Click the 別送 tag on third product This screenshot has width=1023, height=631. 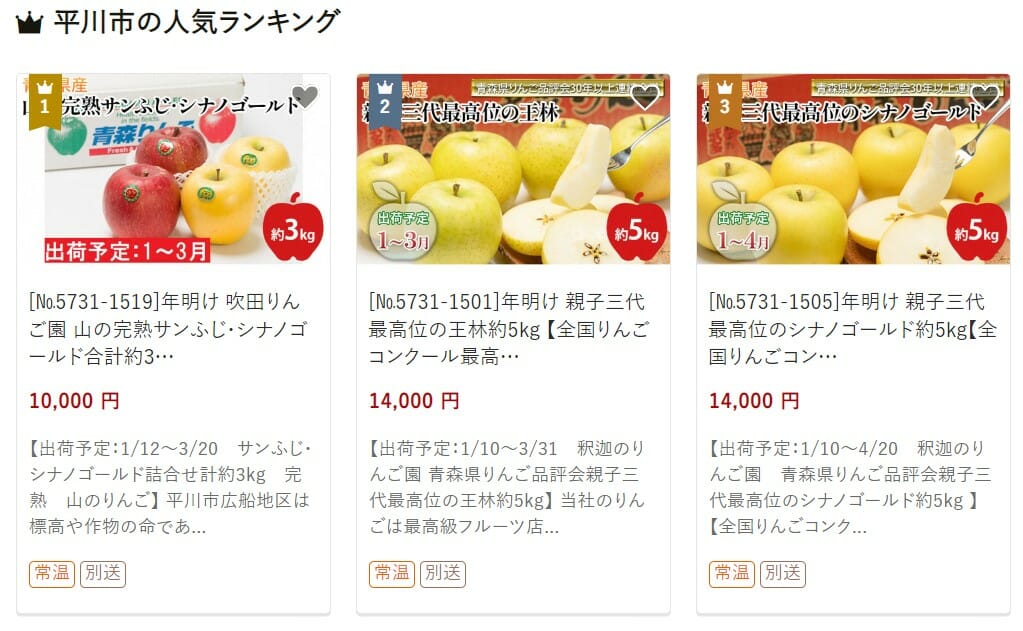[x=783, y=574]
